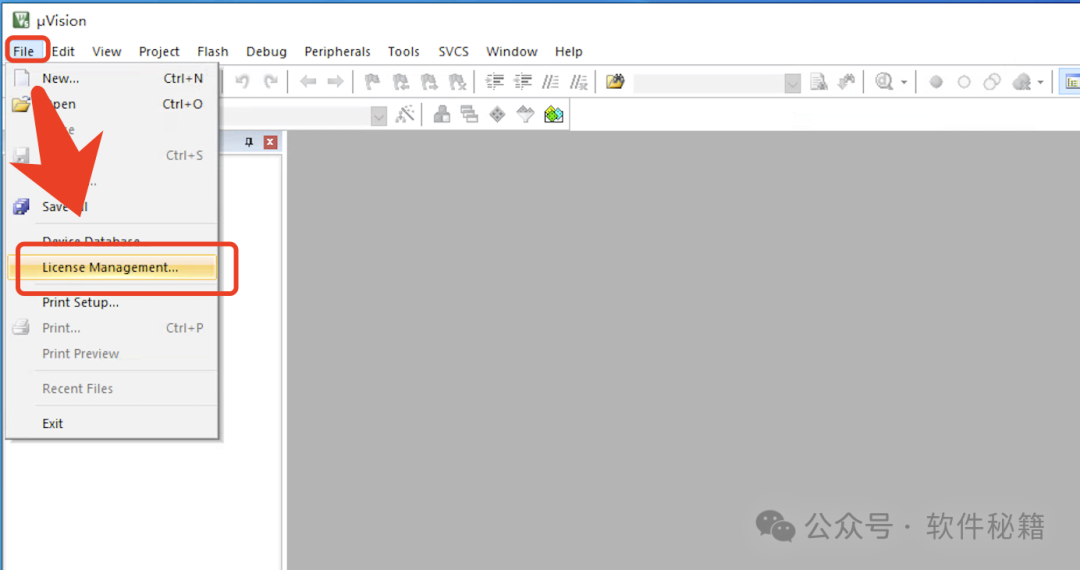Screen dimensions: 1080x570
Task: Open Manage Pack Installer icon
Action: coord(553,115)
